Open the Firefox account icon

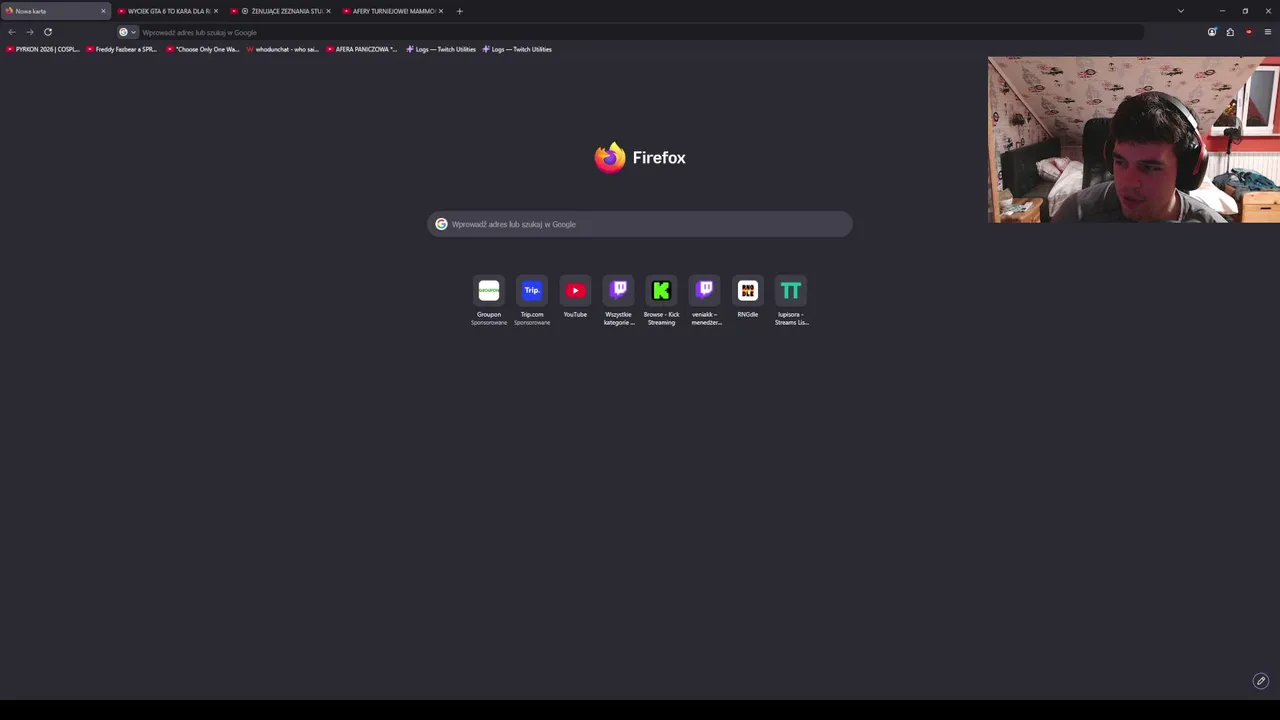(1212, 32)
